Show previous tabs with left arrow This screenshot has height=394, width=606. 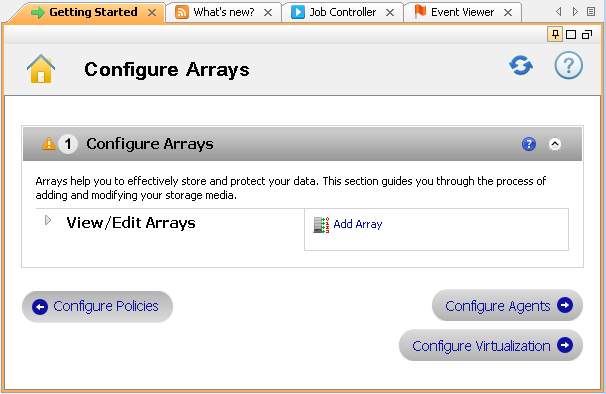[x=558, y=12]
